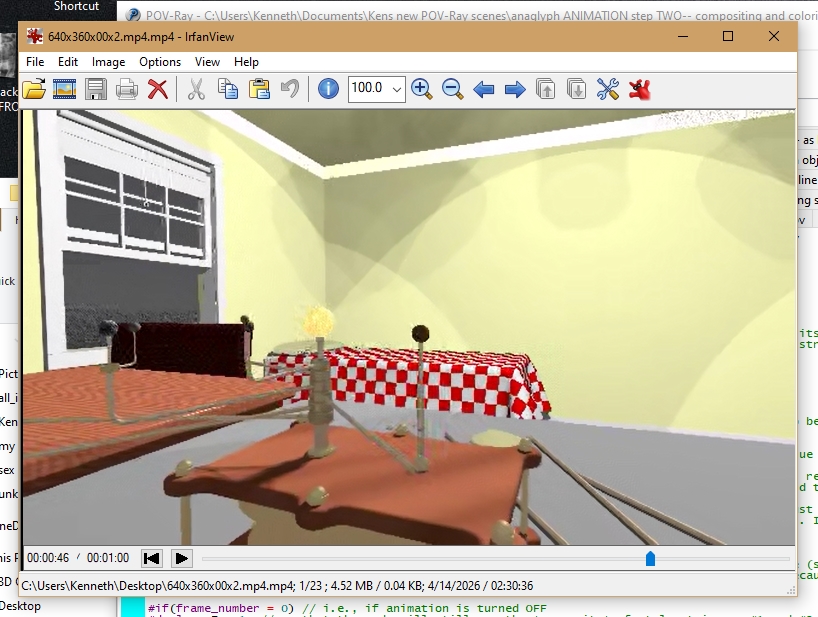818x617 pixels.
Task: Click the Cut scissors icon
Action: 196,89
